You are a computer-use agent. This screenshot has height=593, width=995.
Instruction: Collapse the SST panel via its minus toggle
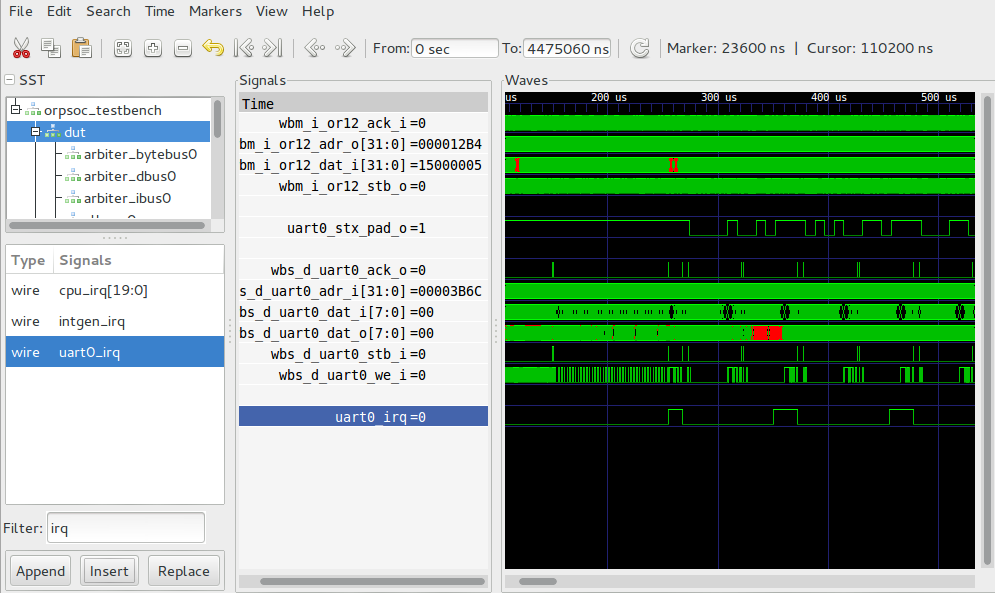pos(8,80)
